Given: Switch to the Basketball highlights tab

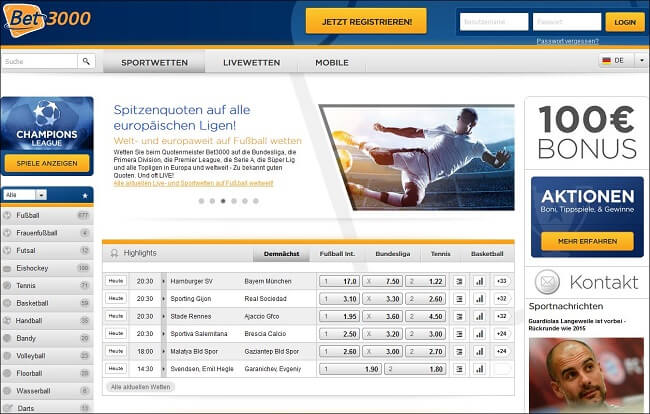Looking at the screenshot, I should click(487, 254).
